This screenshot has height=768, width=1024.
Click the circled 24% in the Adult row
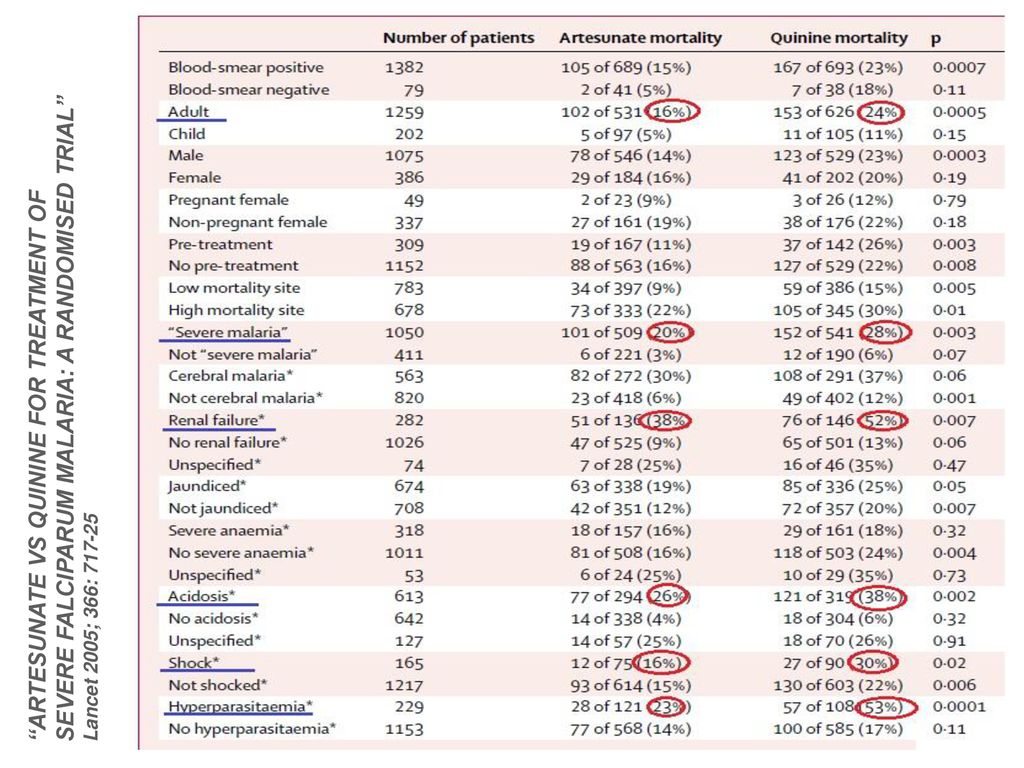[881, 112]
